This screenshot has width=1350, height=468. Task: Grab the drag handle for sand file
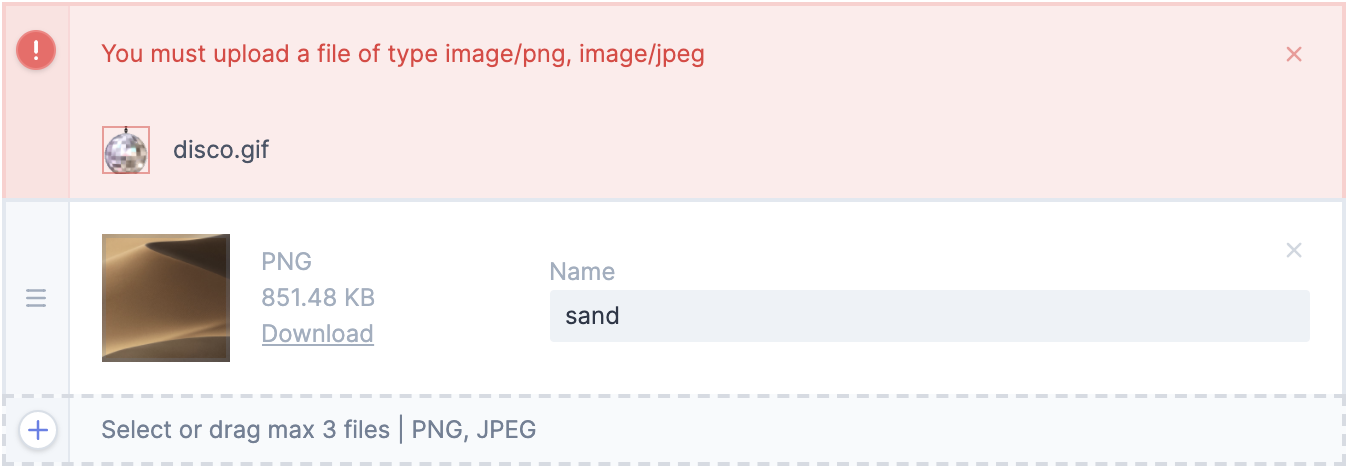click(x=36, y=298)
